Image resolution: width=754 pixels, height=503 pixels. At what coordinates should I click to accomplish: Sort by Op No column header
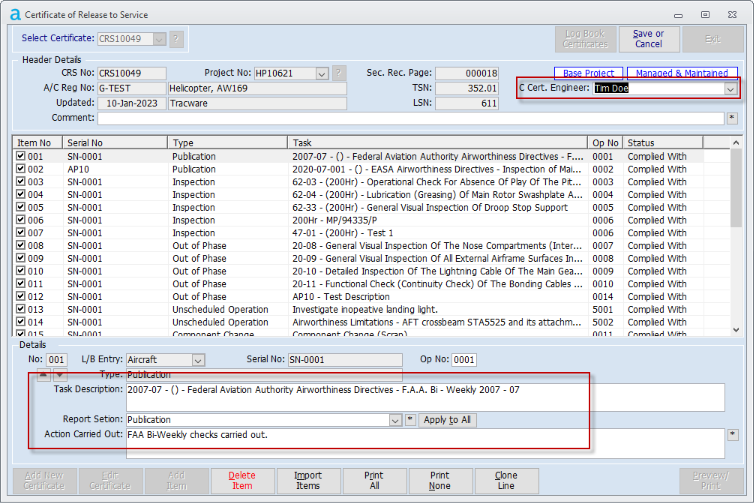point(605,143)
